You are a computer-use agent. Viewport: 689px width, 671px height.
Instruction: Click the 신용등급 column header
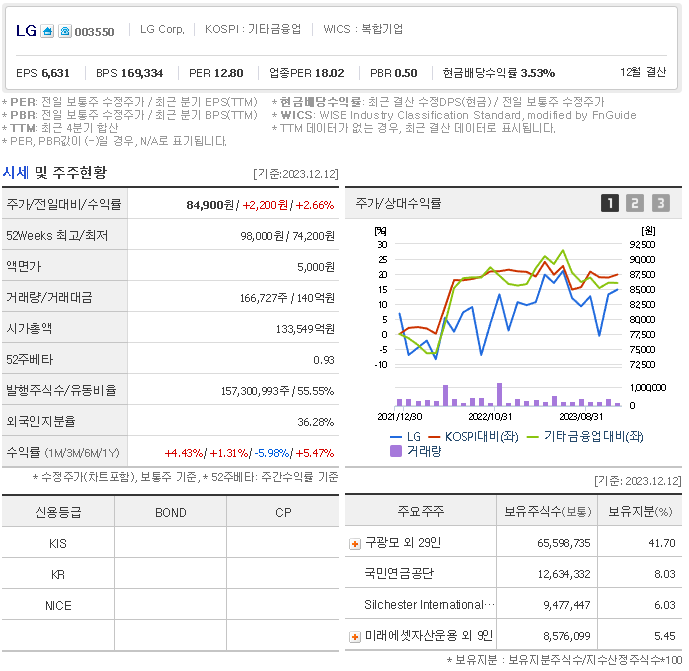coord(58,512)
